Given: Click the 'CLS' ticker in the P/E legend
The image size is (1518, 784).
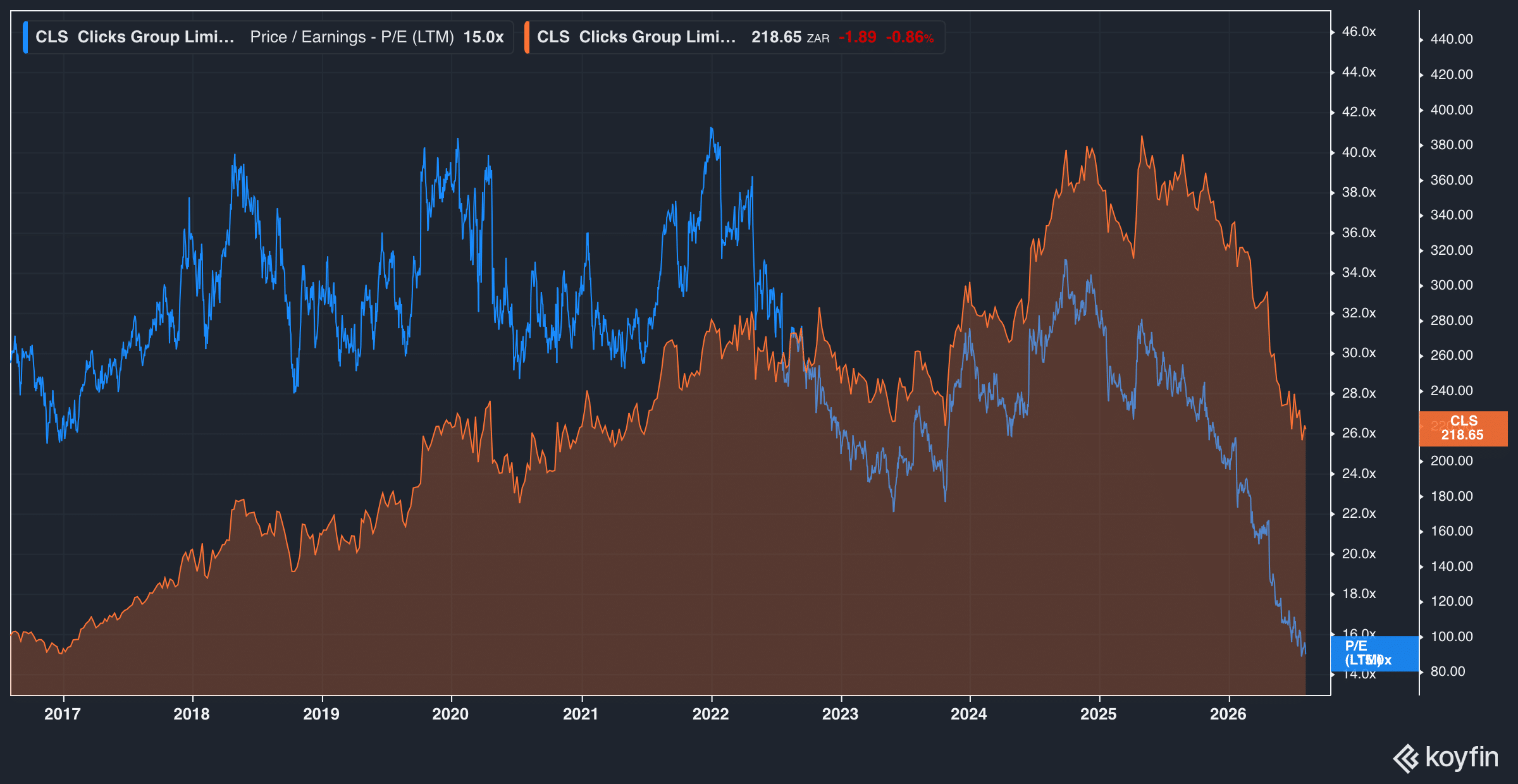Looking at the screenshot, I should pos(51,37).
